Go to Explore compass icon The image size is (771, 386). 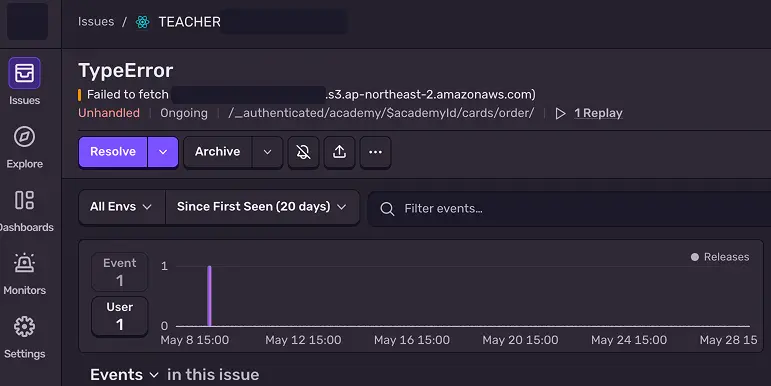pyautogui.click(x=24, y=137)
